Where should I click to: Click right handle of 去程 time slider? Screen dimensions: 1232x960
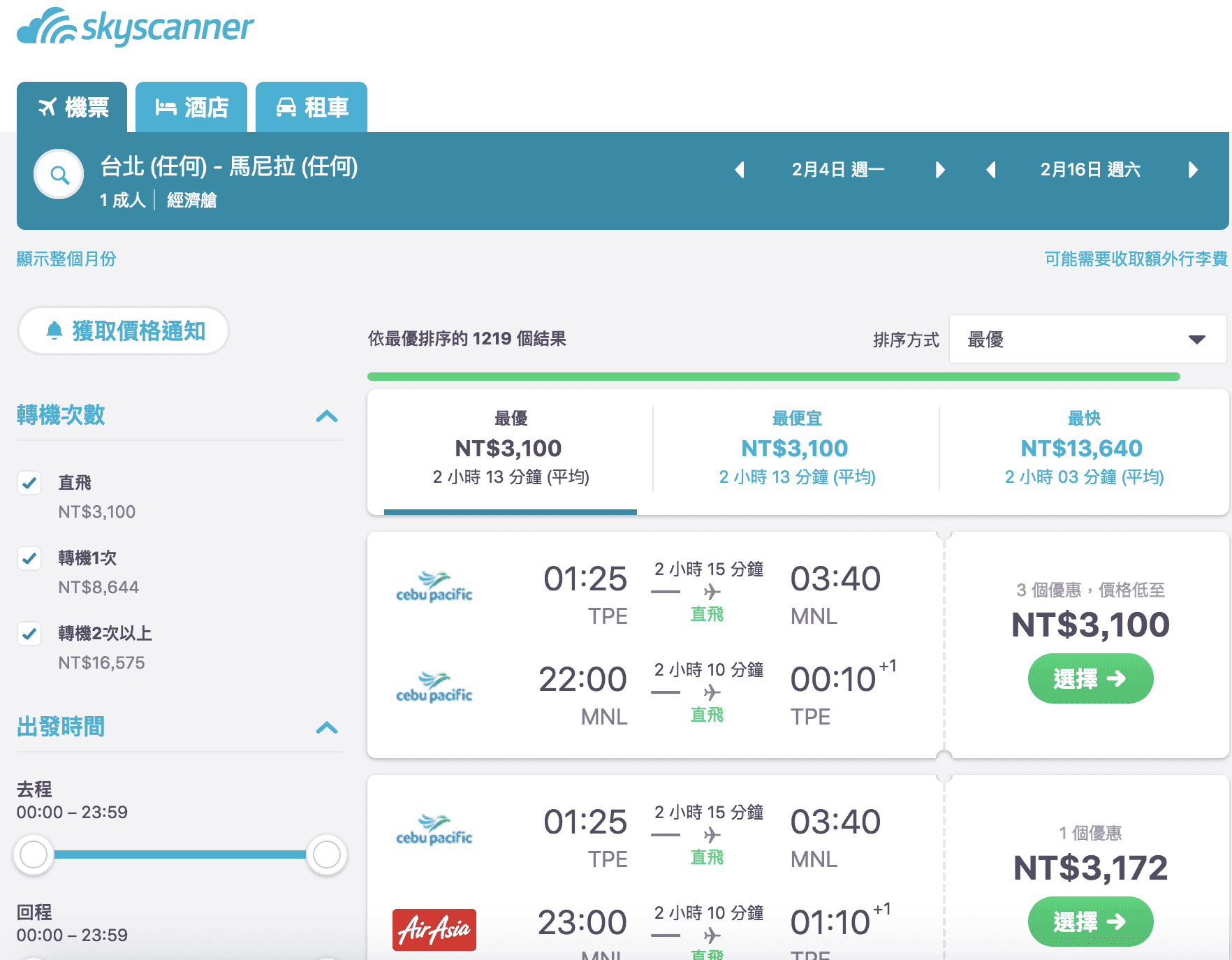[x=326, y=854]
